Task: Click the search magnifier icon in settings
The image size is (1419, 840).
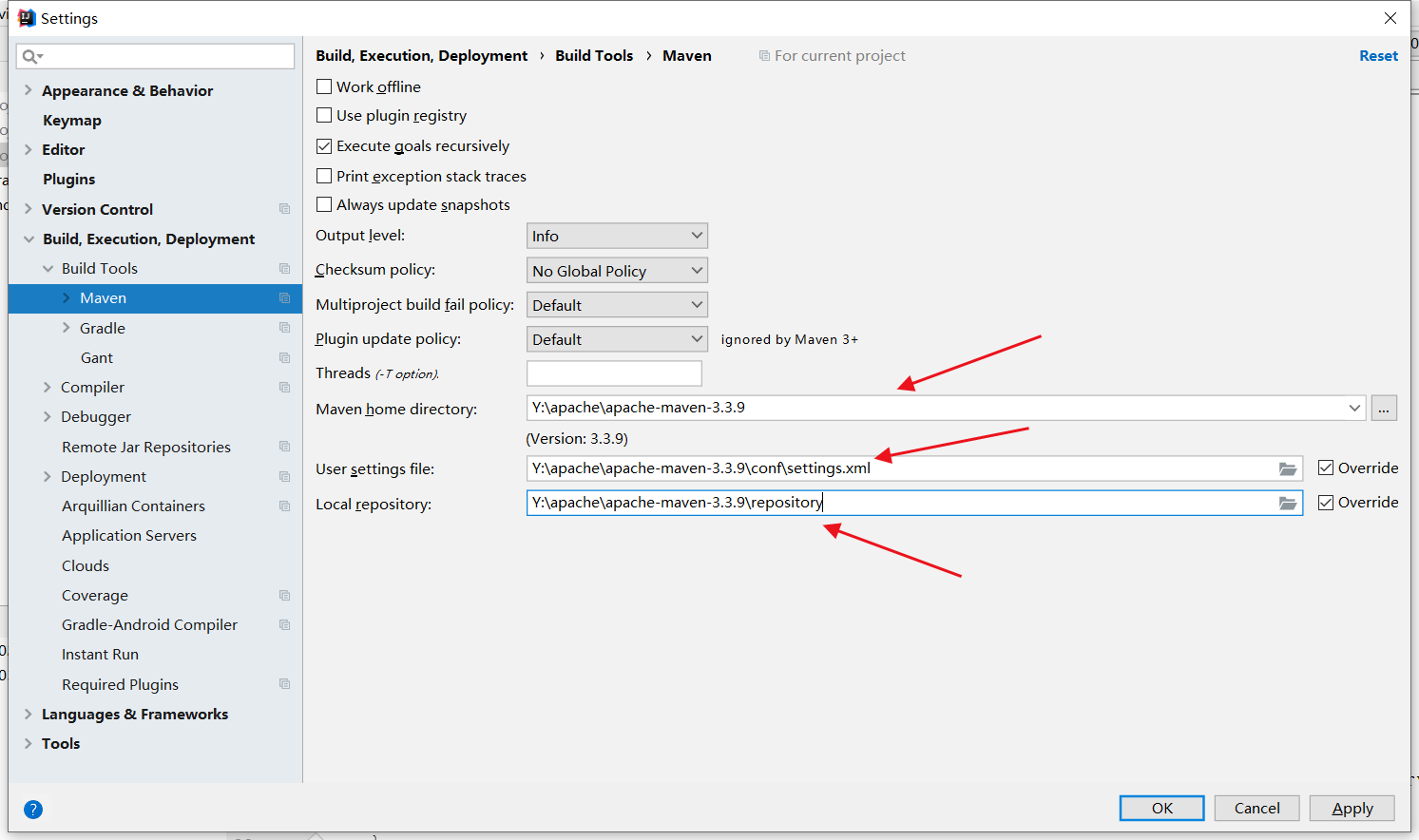Action: (31, 56)
